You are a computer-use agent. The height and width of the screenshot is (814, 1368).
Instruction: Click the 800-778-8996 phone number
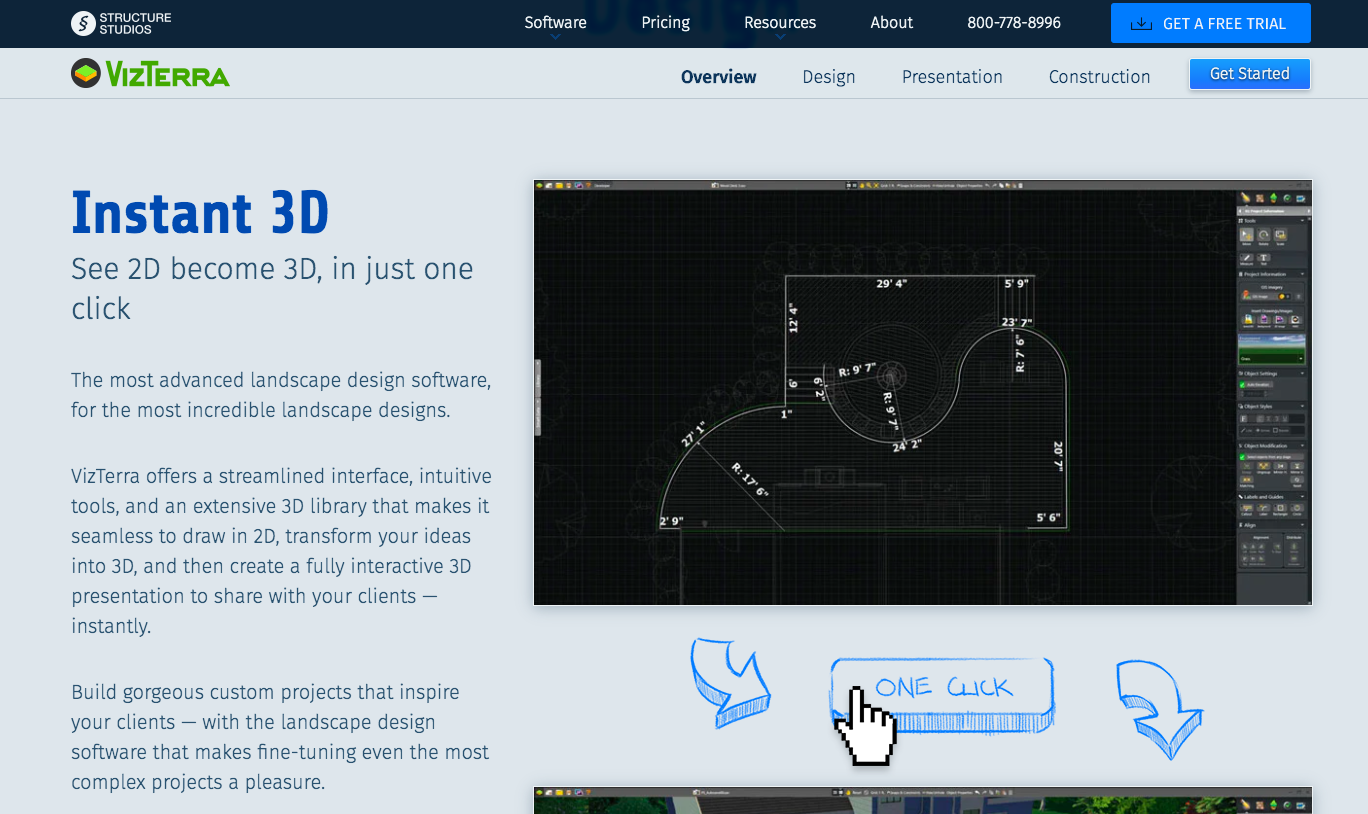point(1014,23)
